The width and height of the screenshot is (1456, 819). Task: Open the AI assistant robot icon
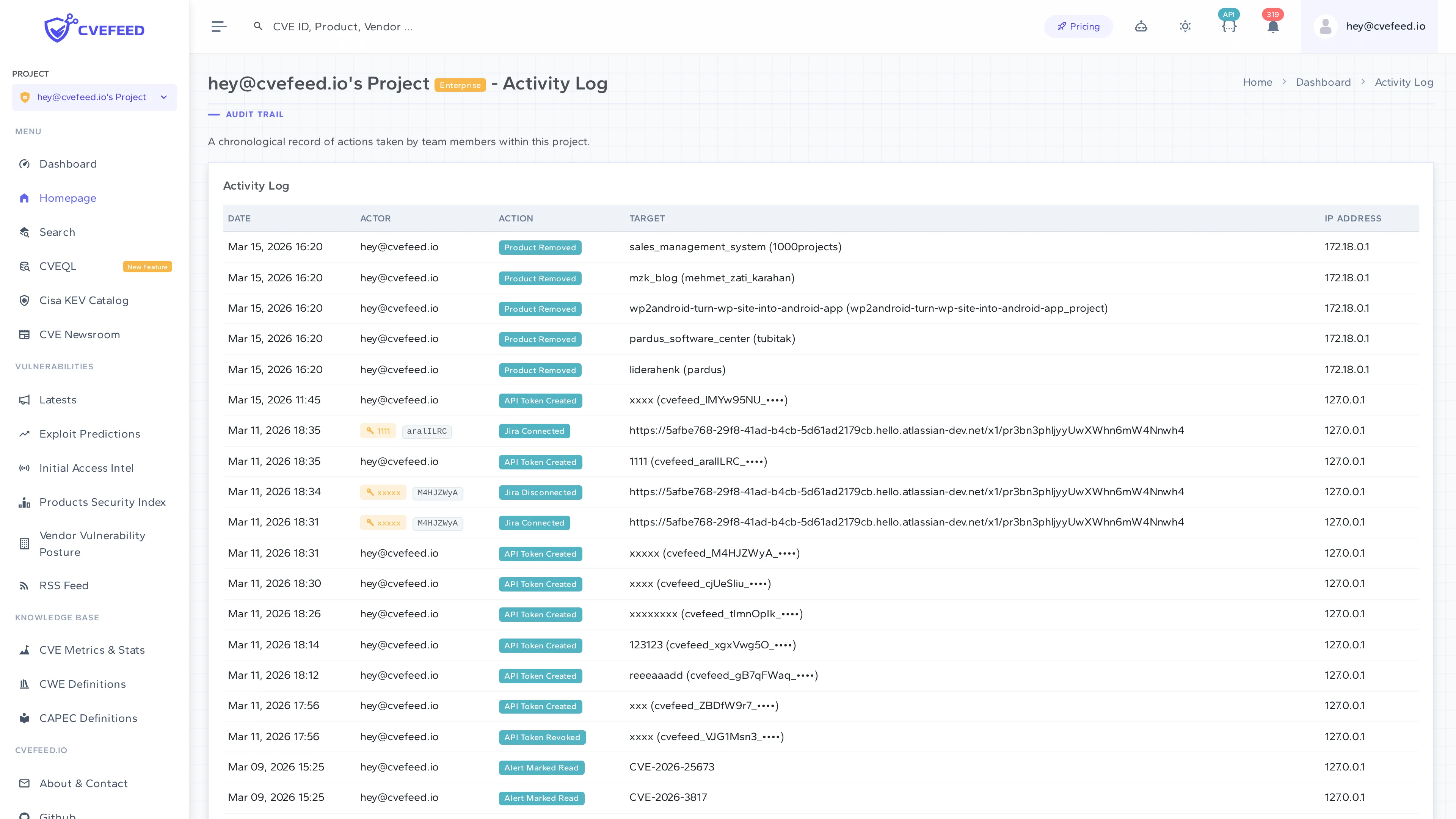1141,26
